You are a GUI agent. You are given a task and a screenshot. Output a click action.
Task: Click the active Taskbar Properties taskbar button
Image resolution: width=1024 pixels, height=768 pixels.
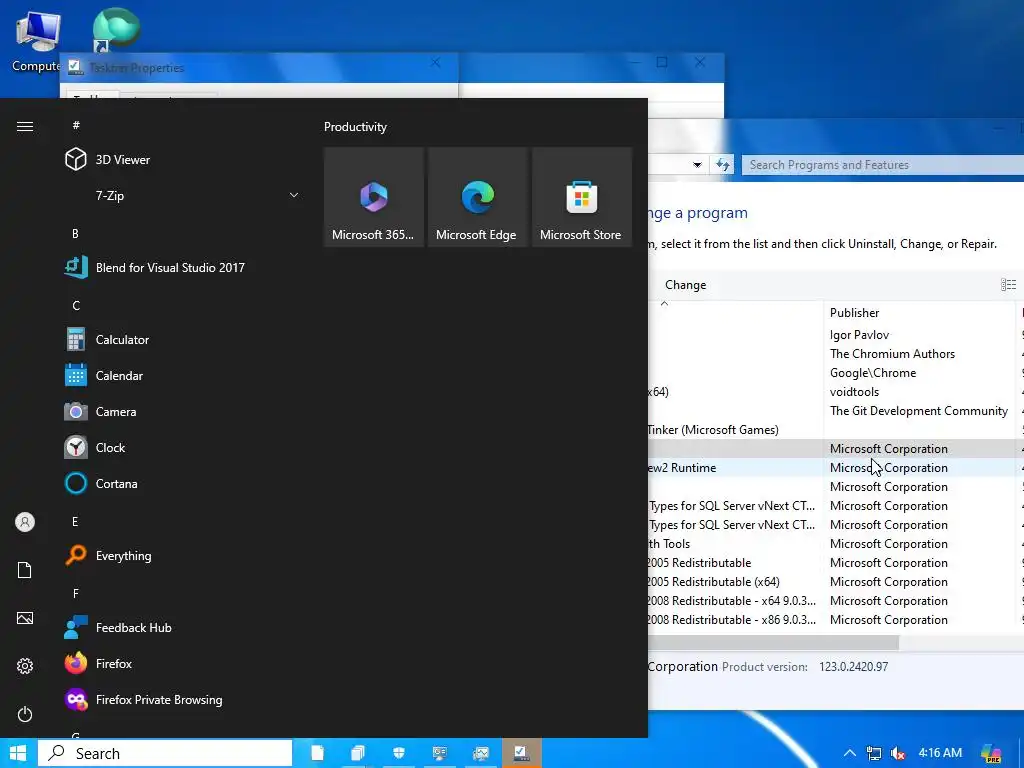[522, 753]
